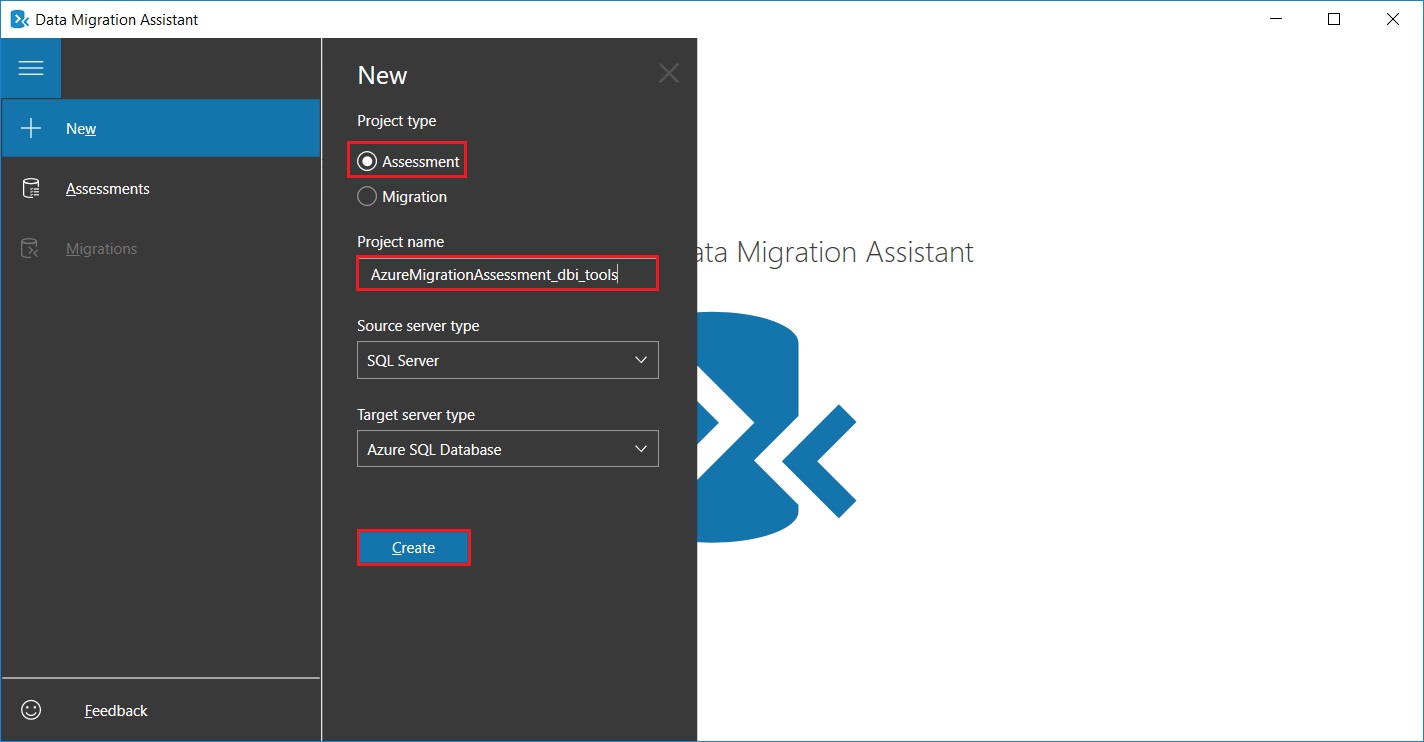Open the New menu item
Screen dimensions: 1424x742
pyautogui.click(x=161, y=128)
